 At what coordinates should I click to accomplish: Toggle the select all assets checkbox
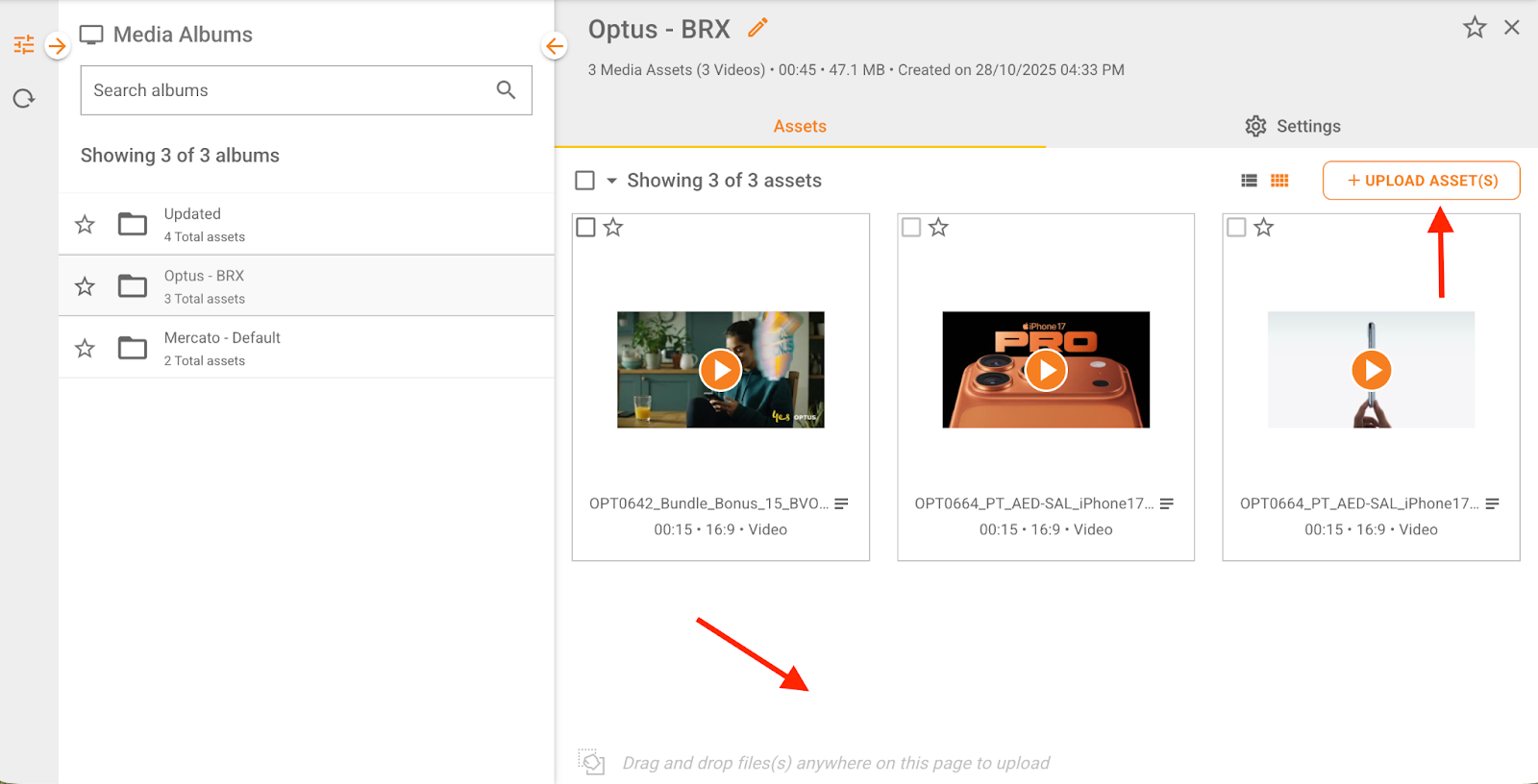pyautogui.click(x=584, y=181)
